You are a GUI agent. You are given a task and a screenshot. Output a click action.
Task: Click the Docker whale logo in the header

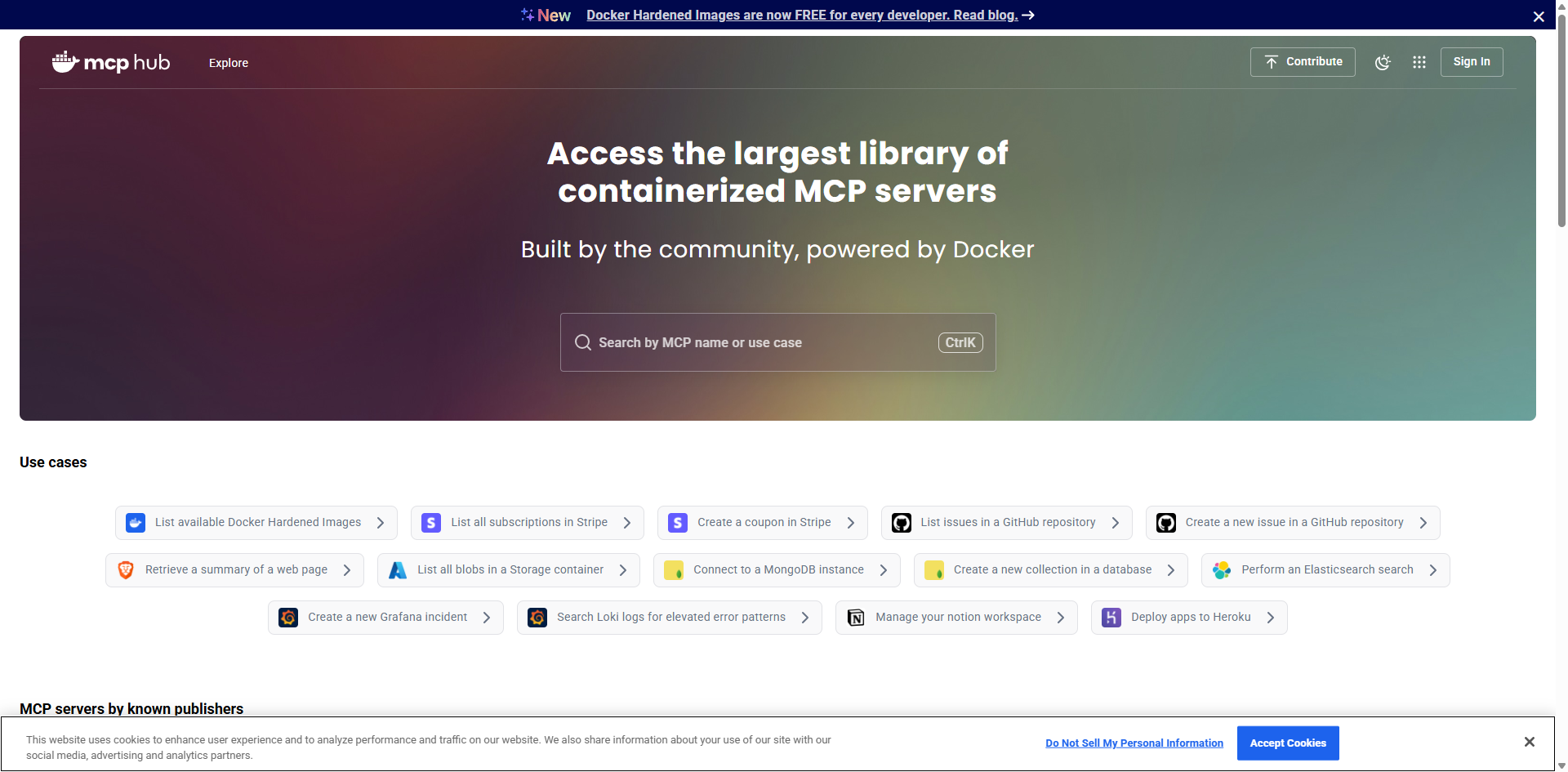click(65, 62)
